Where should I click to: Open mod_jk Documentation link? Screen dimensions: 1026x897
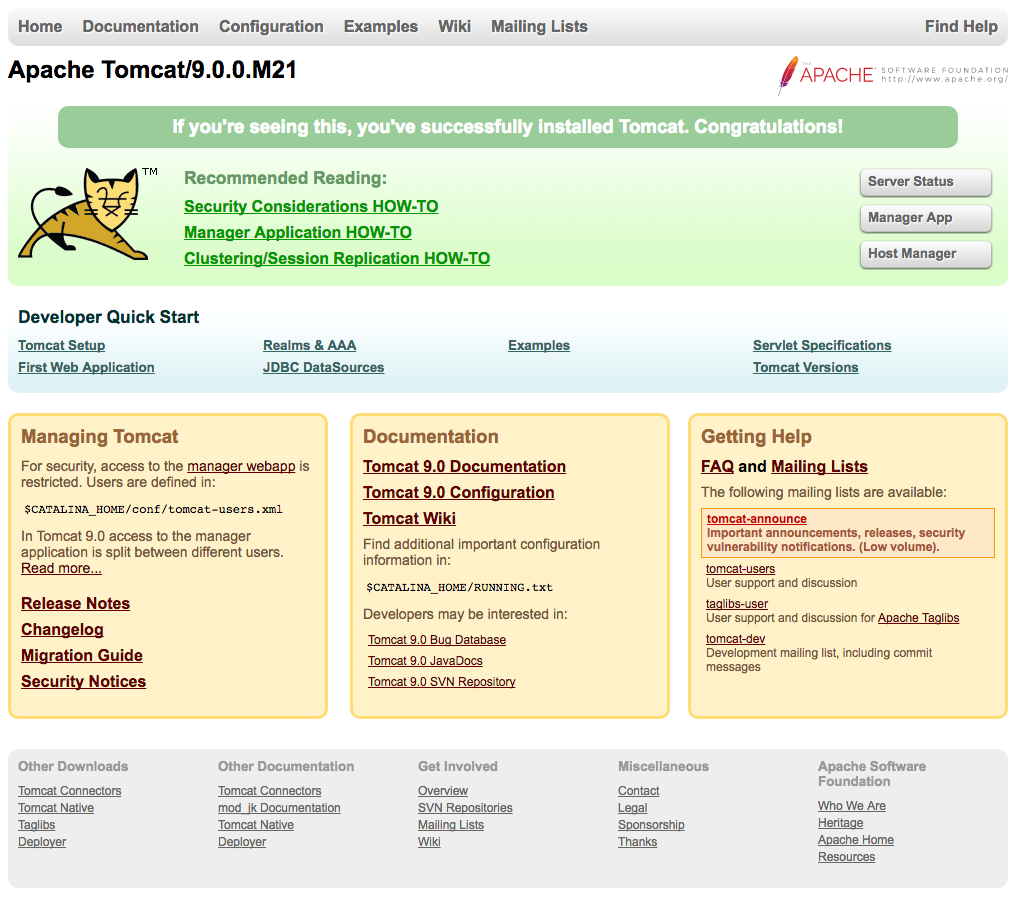(x=279, y=808)
